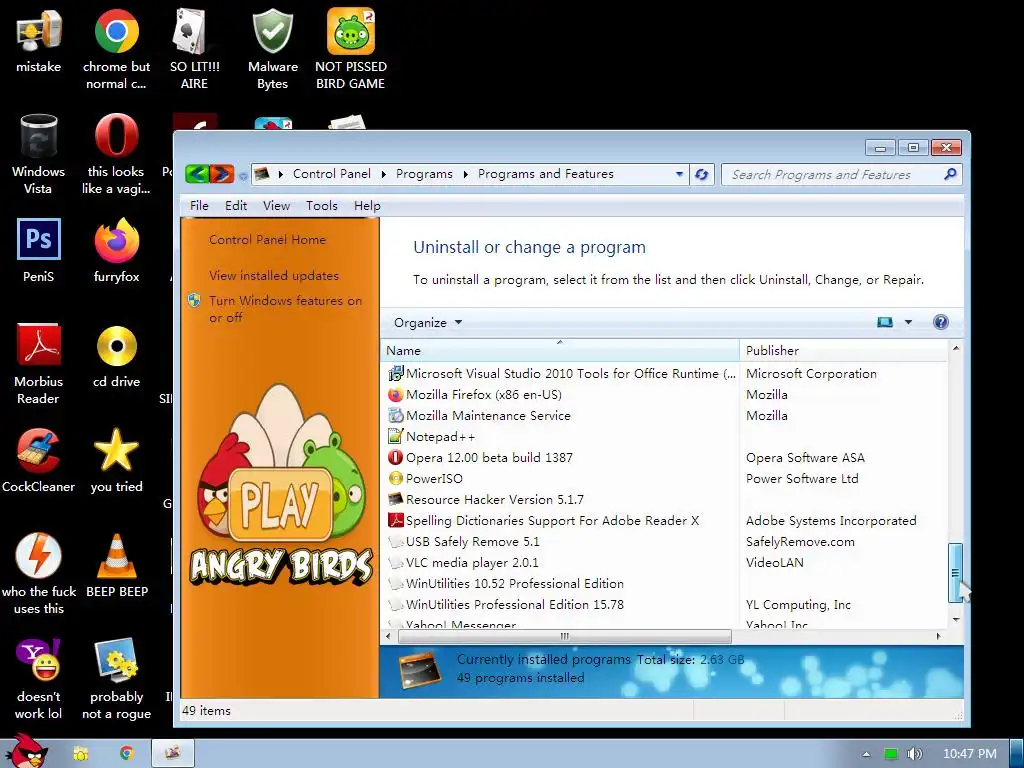Open the 'cd drive' desktop icon
Screen dimensions: 1024x768
(x=116, y=357)
